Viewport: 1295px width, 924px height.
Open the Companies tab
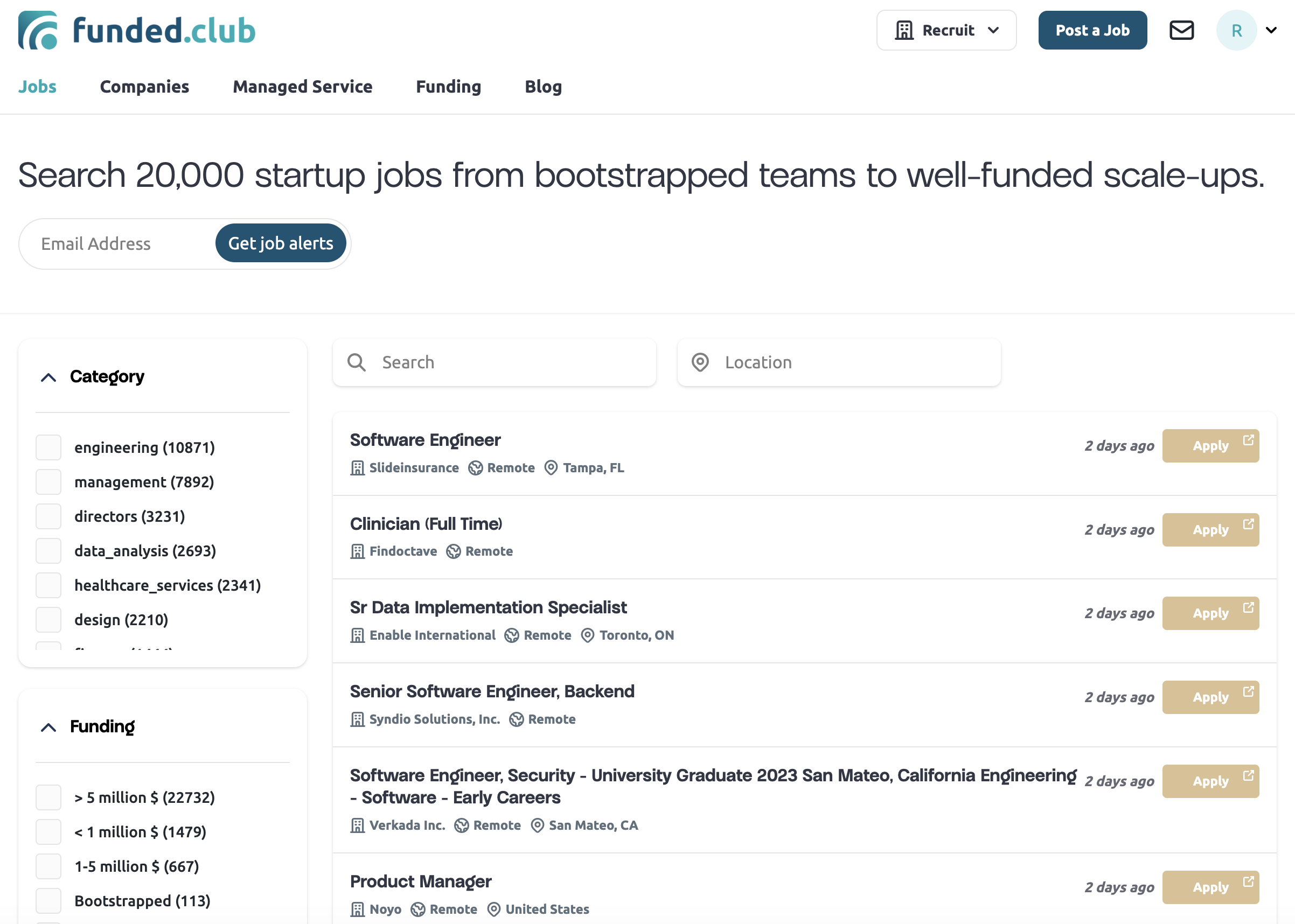(144, 87)
